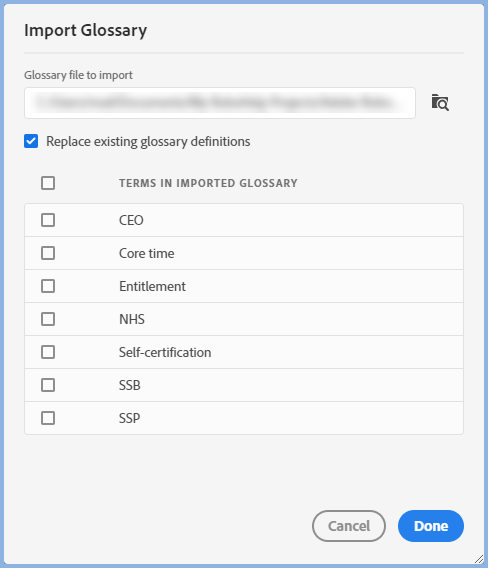Select the Self-certification row text

(165, 352)
